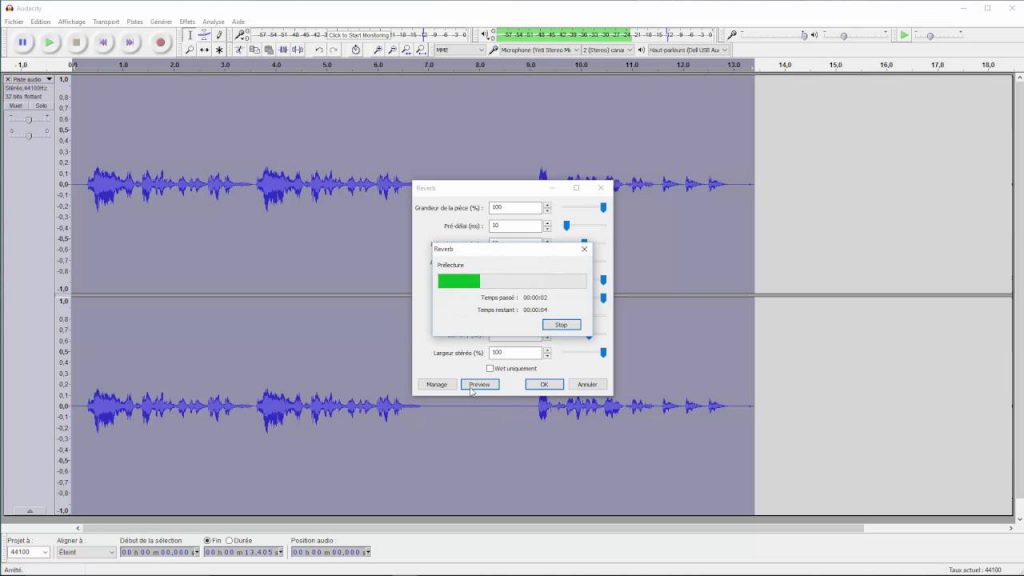This screenshot has height=576, width=1024.
Task: Click the Silence audio icon
Action: [298, 50]
